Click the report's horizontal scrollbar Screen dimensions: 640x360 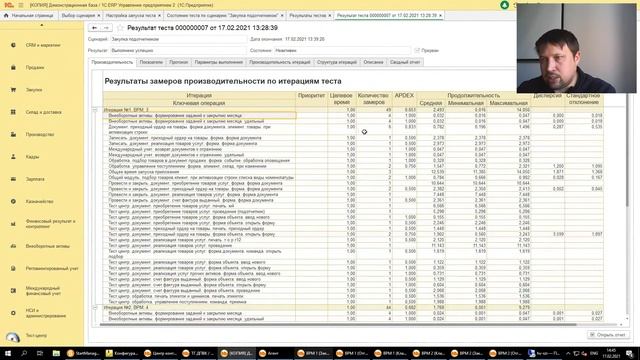[338, 325]
